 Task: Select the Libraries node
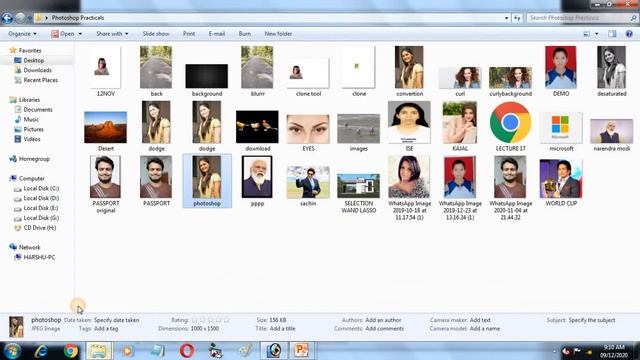tap(29, 100)
